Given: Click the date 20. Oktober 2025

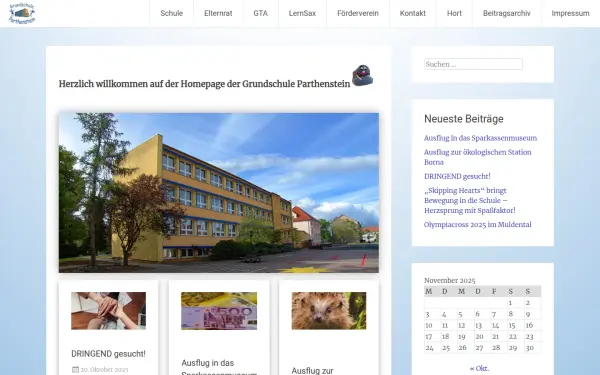Looking at the screenshot, I should click(x=104, y=370).
